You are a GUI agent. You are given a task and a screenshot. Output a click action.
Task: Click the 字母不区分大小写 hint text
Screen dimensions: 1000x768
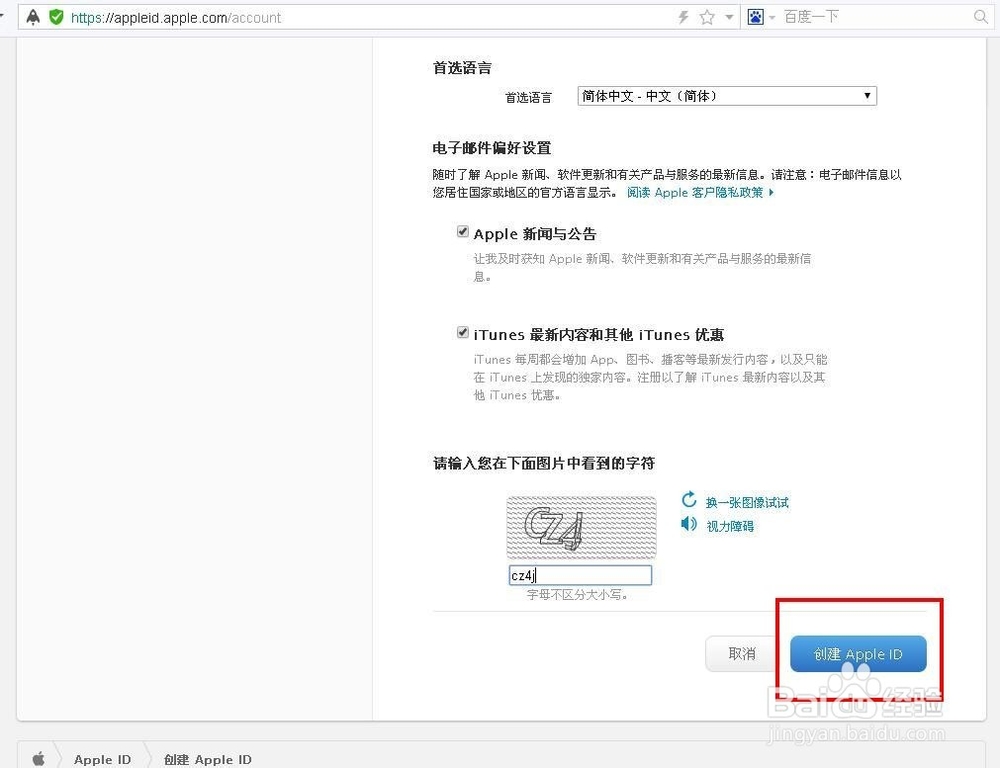tap(577, 594)
